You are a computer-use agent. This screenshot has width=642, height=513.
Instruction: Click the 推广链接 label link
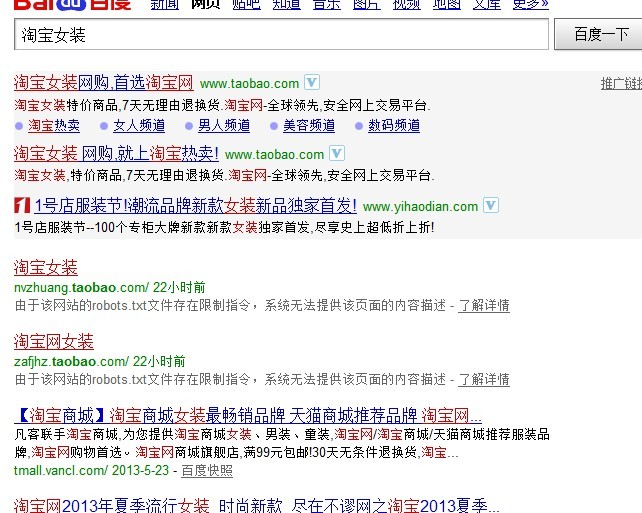622,84
